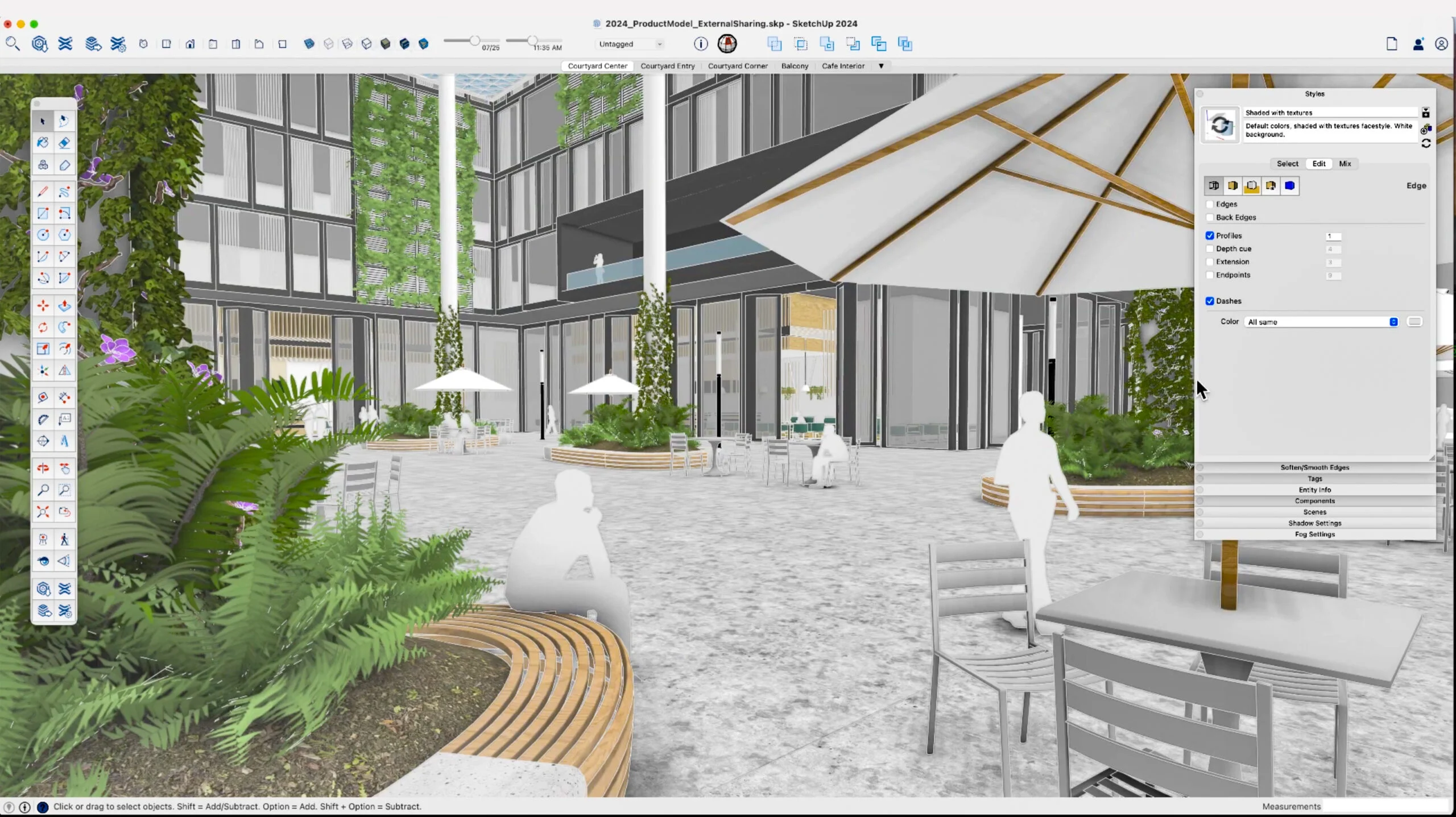Activate the Orbit tool
This screenshot has height=817, width=1456.
[x=43, y=468]
